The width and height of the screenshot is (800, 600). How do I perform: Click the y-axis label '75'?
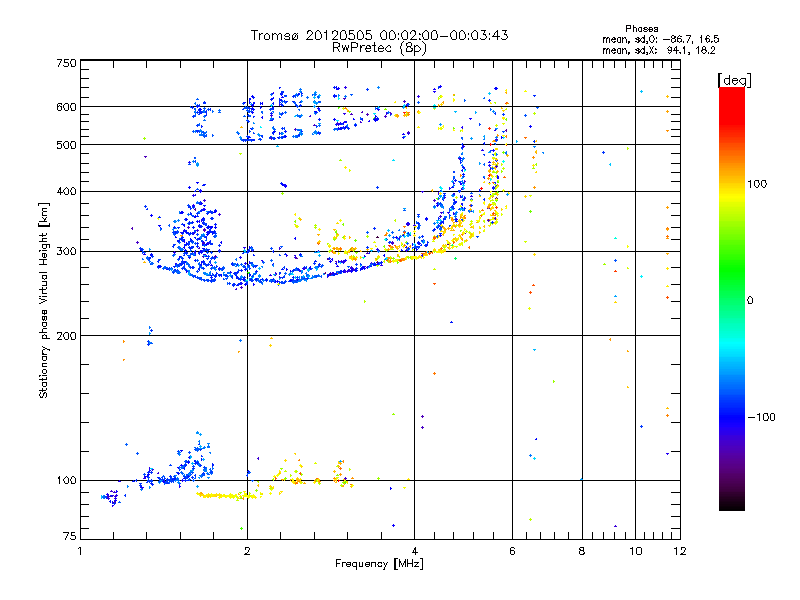[x=70, y=536]
